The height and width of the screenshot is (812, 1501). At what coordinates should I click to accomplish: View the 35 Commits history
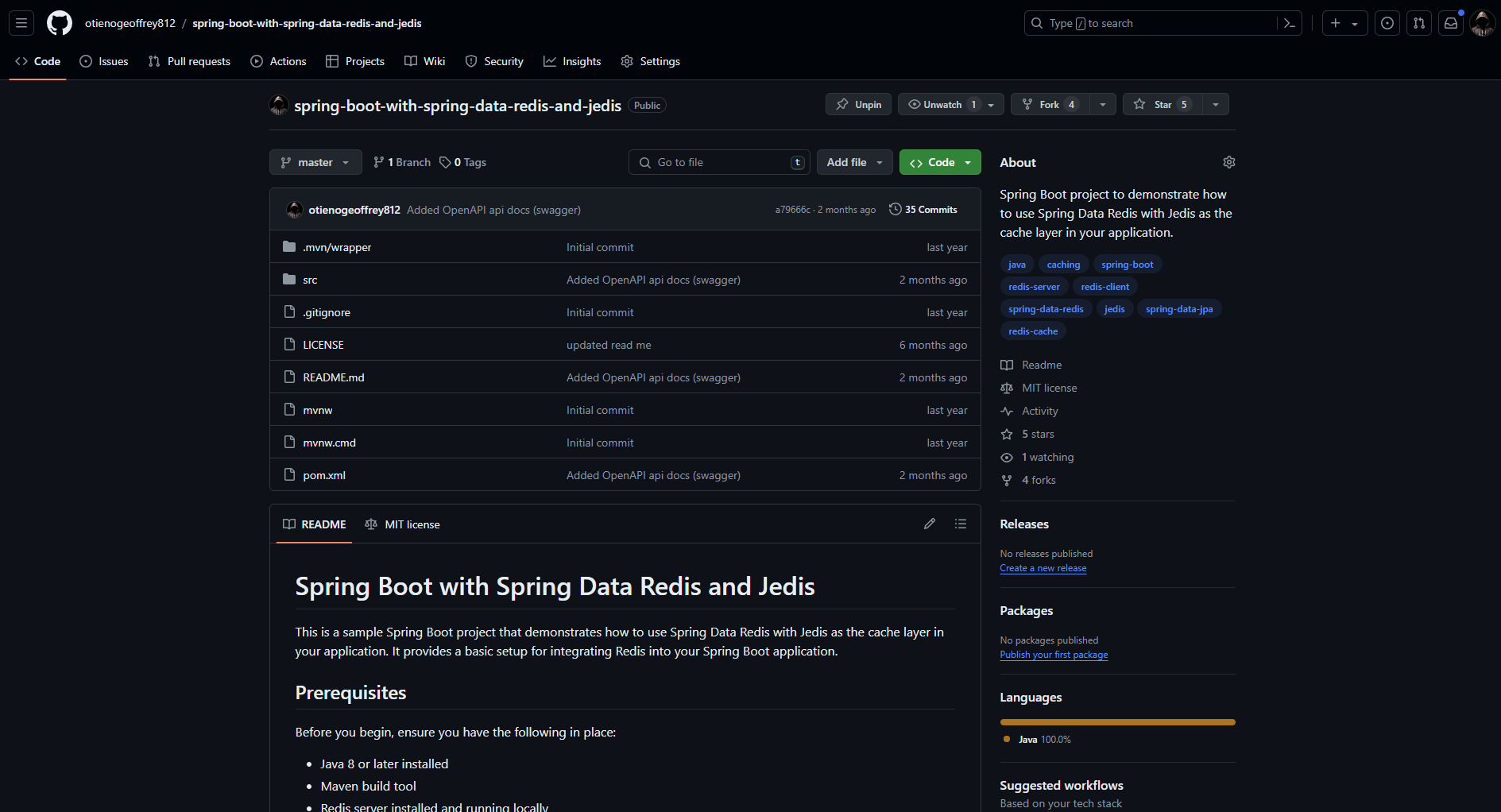923,210
